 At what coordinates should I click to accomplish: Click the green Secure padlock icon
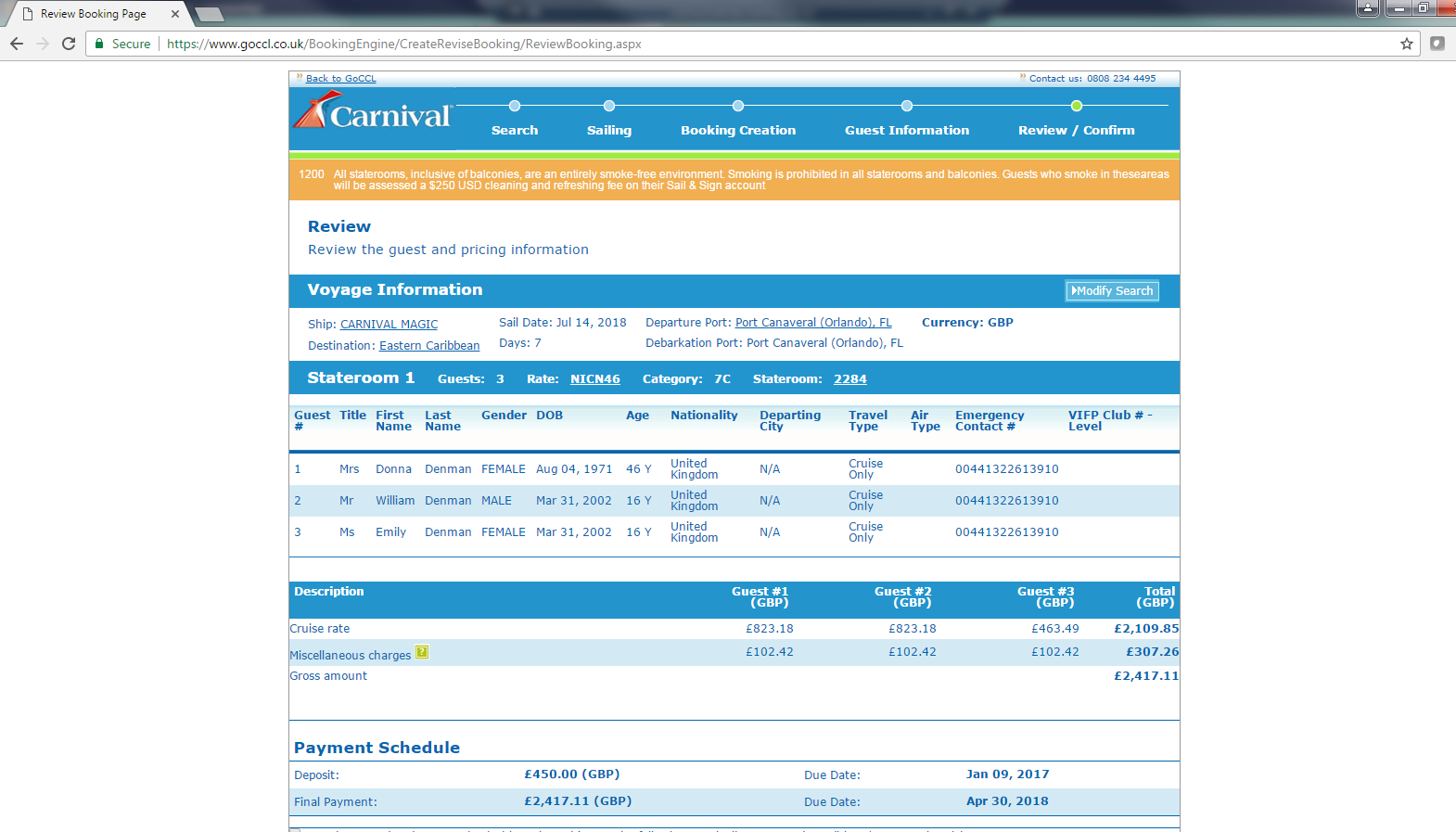coord(99,44)
